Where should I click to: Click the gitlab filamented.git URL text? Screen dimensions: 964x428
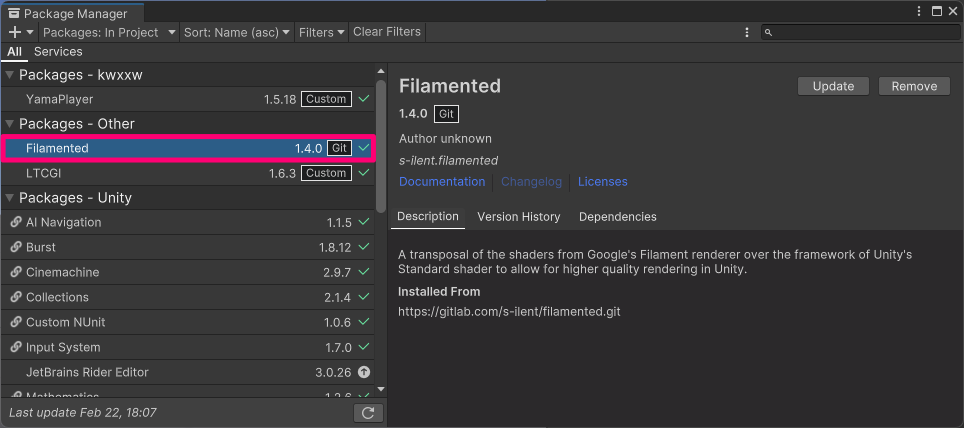pos(509,312)
